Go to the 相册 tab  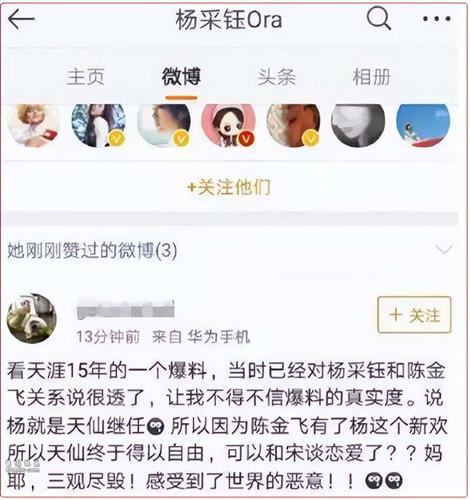point(372,77)
